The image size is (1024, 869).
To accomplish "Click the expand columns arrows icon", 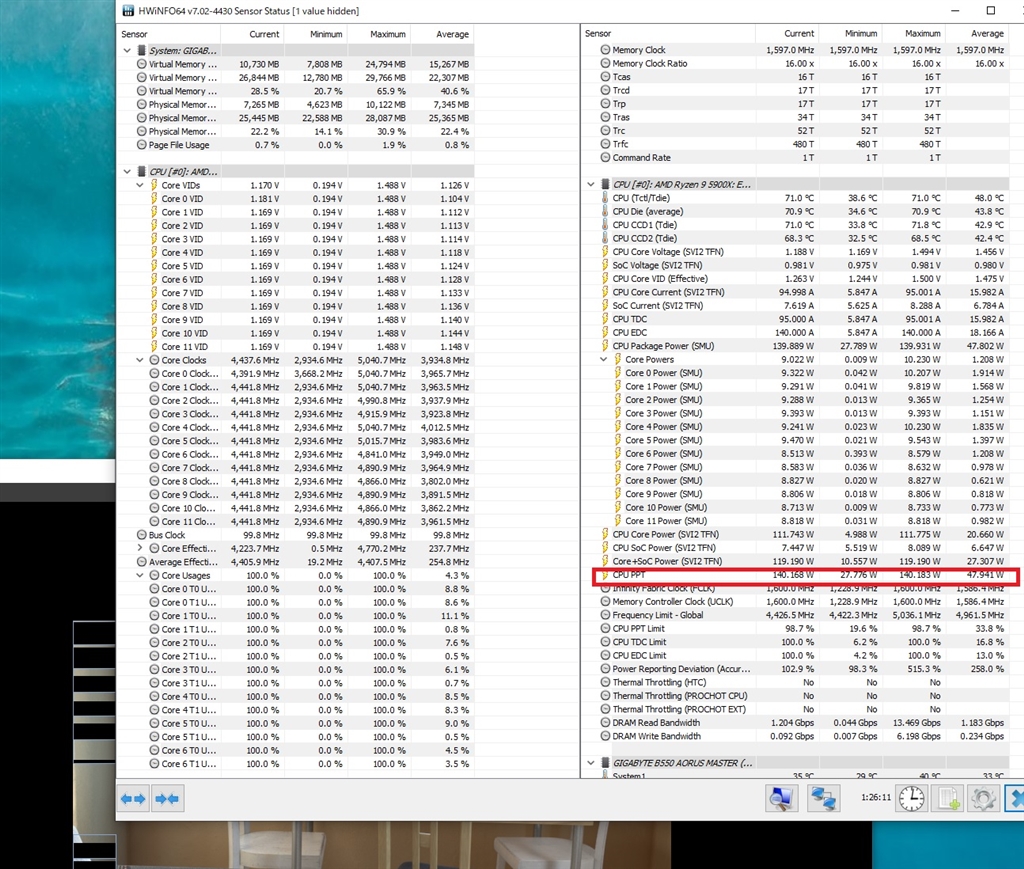I will click(133, 798).
